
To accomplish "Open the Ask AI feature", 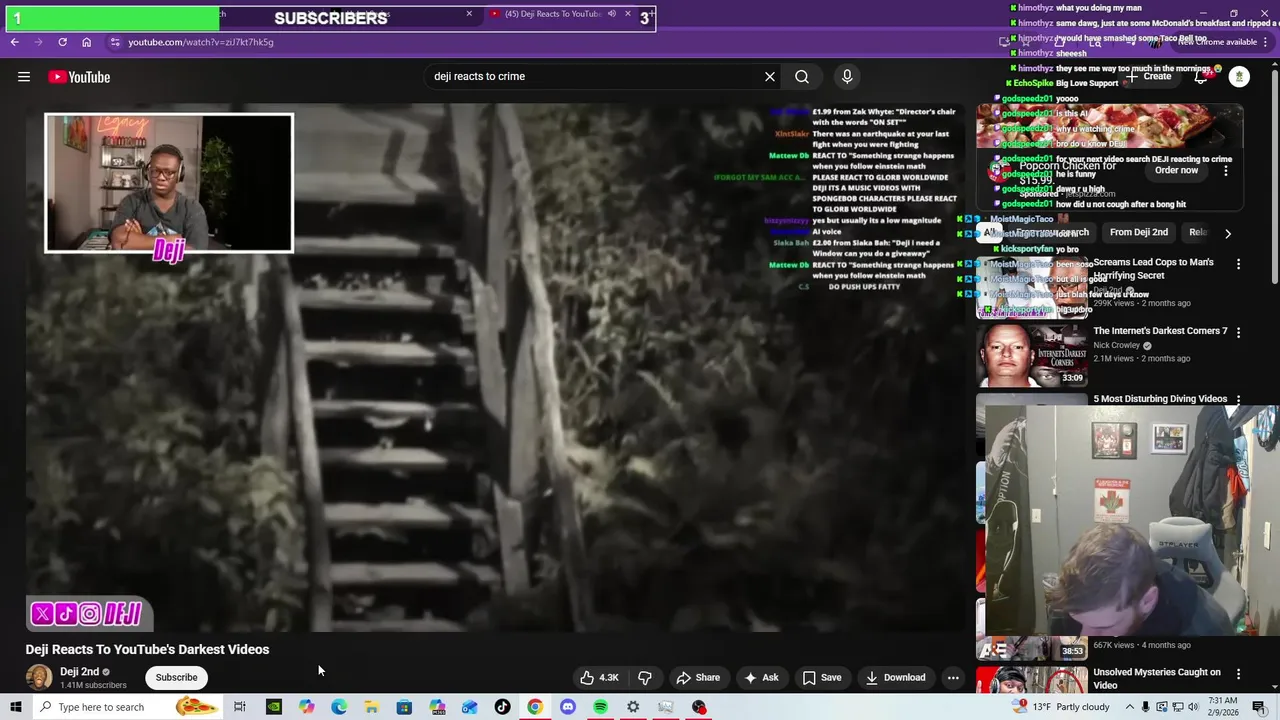I will [x=761, y=677].
